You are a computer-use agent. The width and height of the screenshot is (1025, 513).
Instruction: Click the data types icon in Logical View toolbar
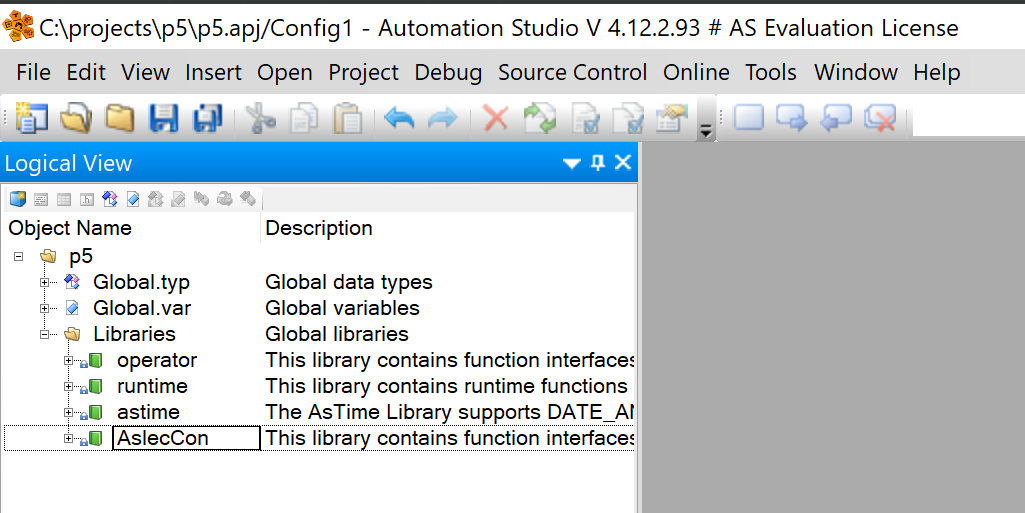(110, 199)
